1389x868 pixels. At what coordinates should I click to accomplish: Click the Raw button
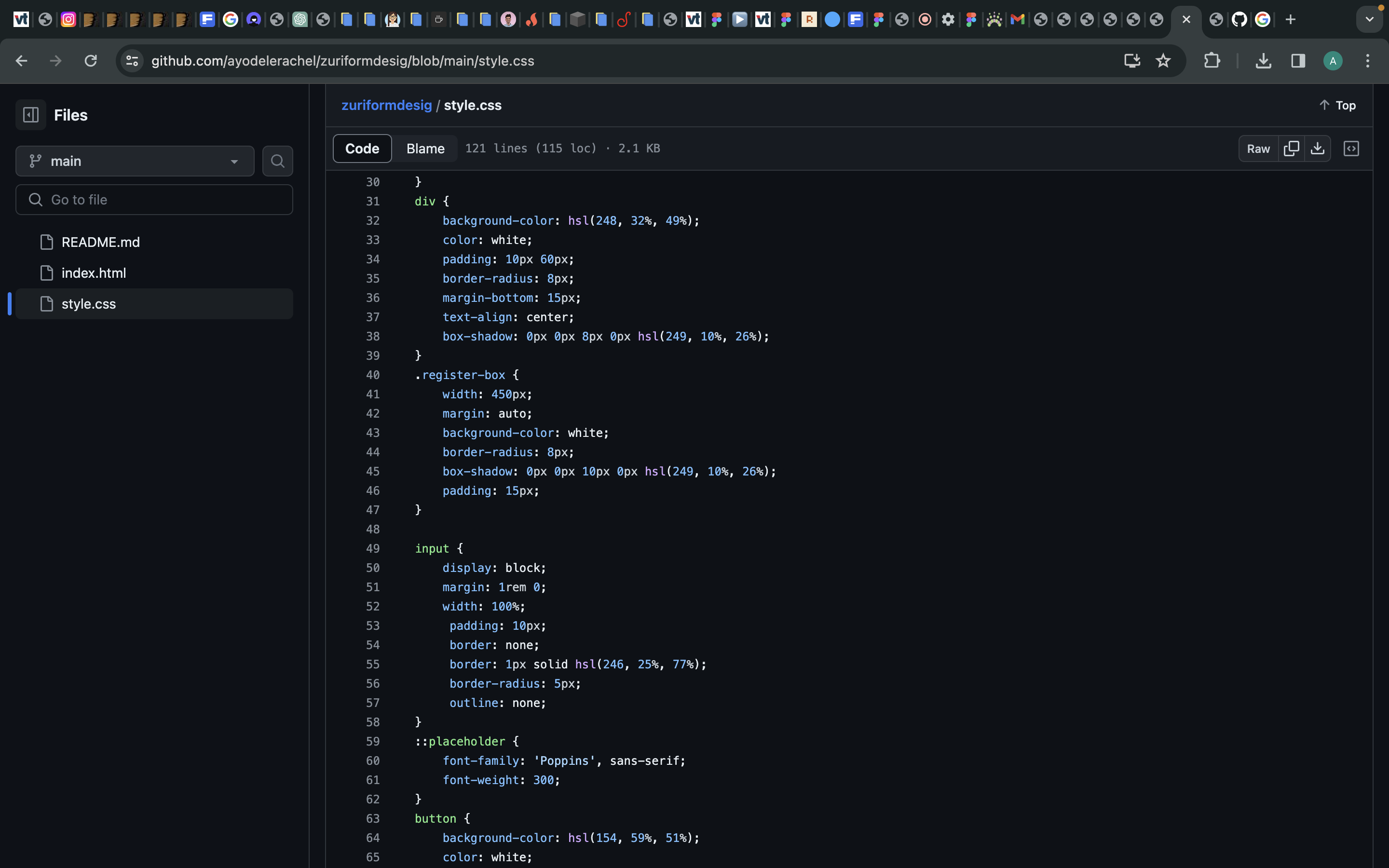(1258, 149)
